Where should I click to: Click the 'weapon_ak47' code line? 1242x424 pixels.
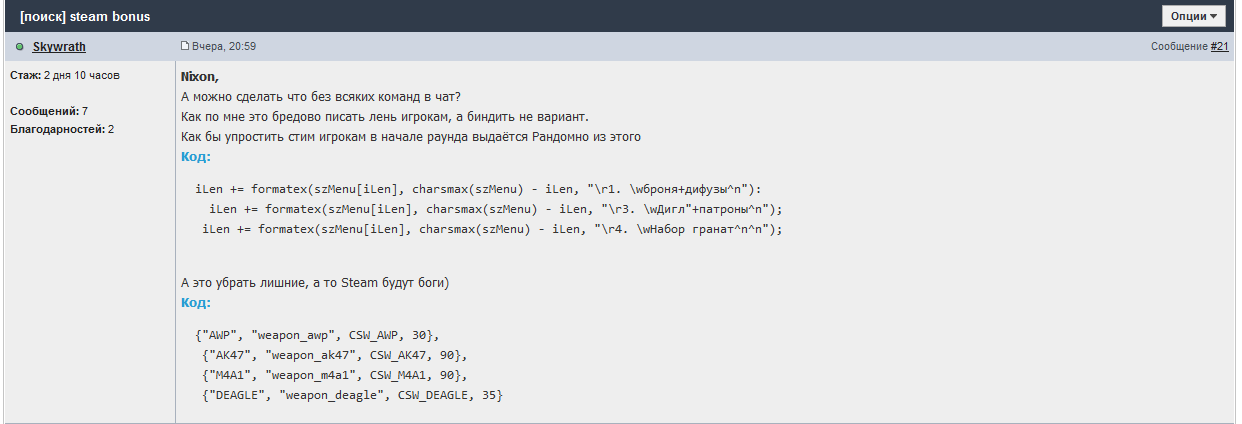click(x=334, y=355)
